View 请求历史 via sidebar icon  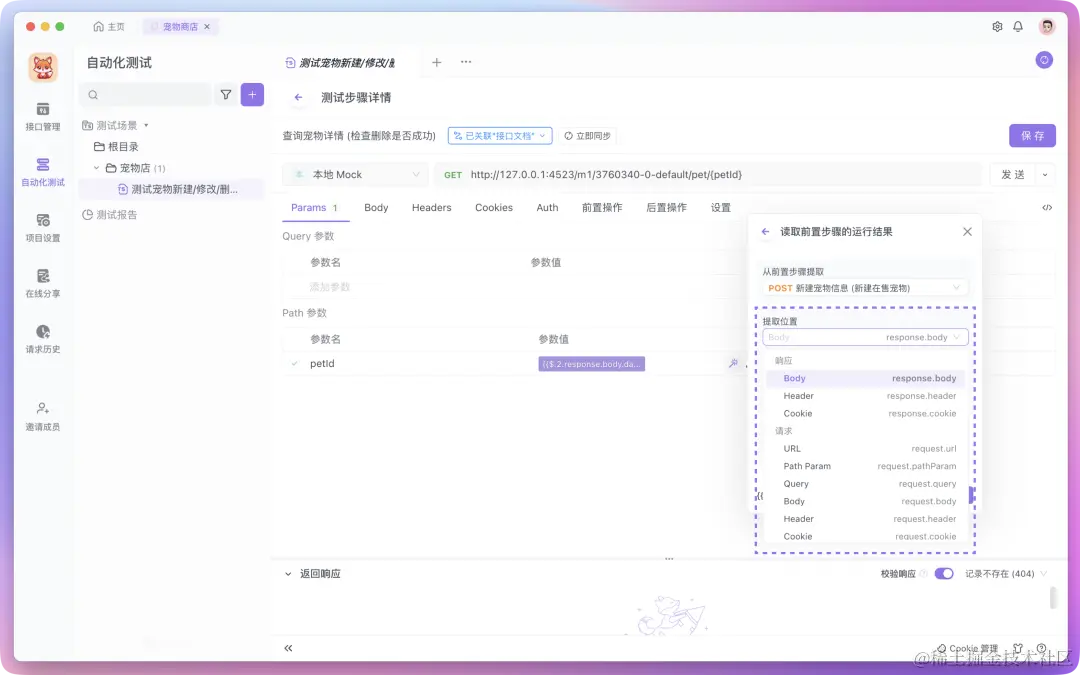click(41, 338)
